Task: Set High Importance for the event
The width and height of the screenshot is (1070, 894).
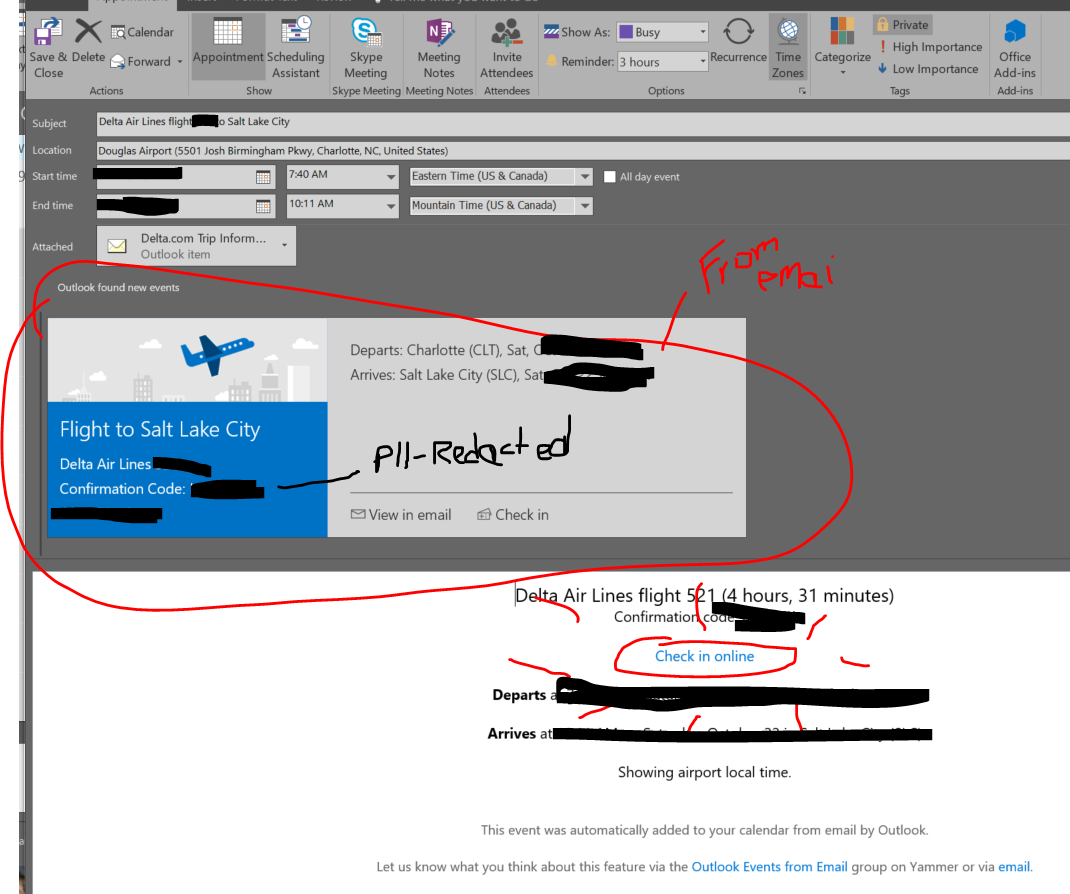Action: 931,46
